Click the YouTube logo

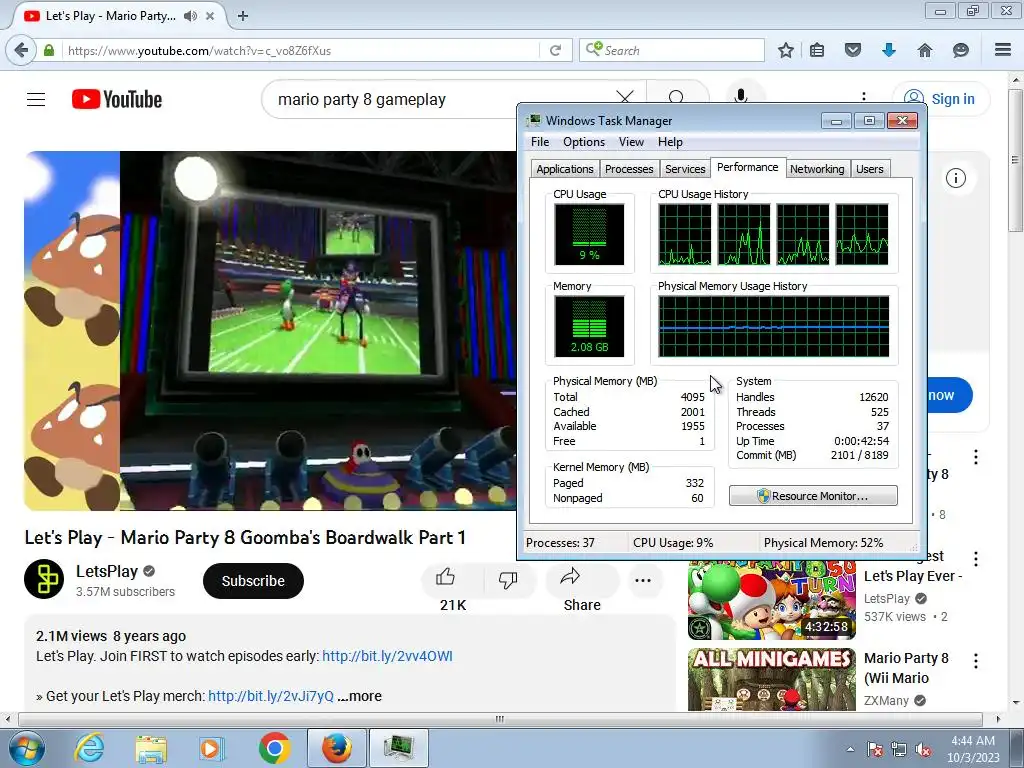click(117, 99)
